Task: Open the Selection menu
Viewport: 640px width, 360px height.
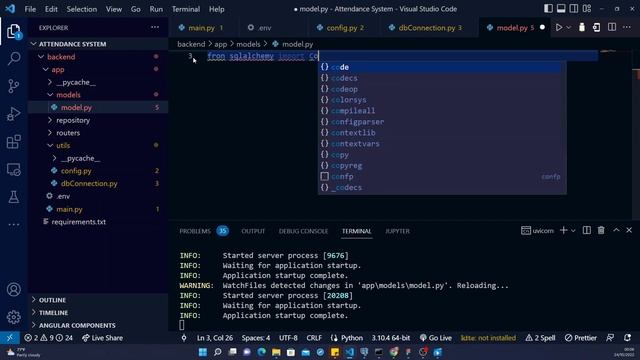Action: click(x=82, y=9)
